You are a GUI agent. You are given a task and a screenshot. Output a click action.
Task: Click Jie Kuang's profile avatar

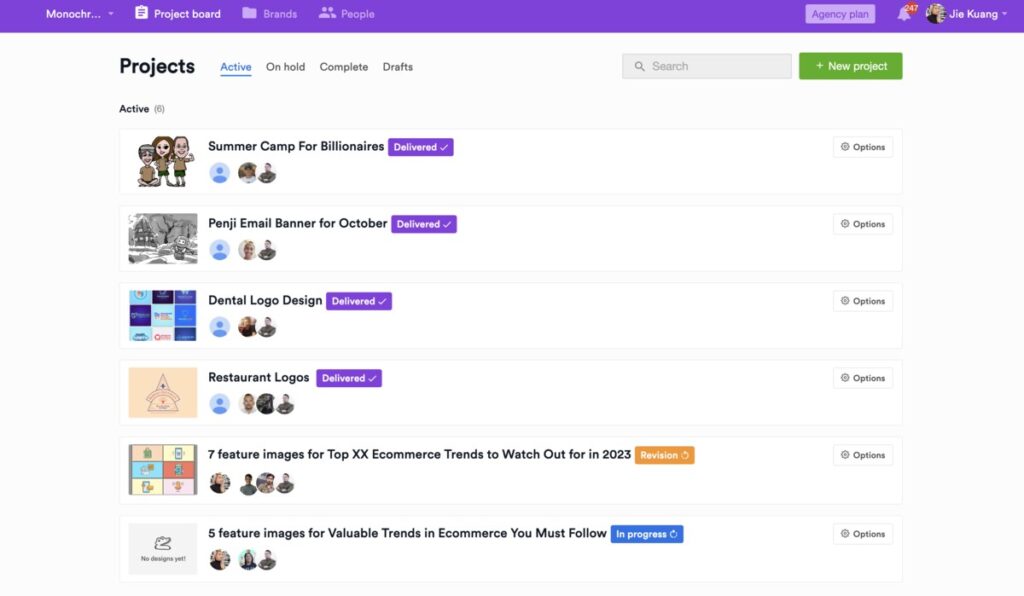pyautogui.click(x=935, y=14)
